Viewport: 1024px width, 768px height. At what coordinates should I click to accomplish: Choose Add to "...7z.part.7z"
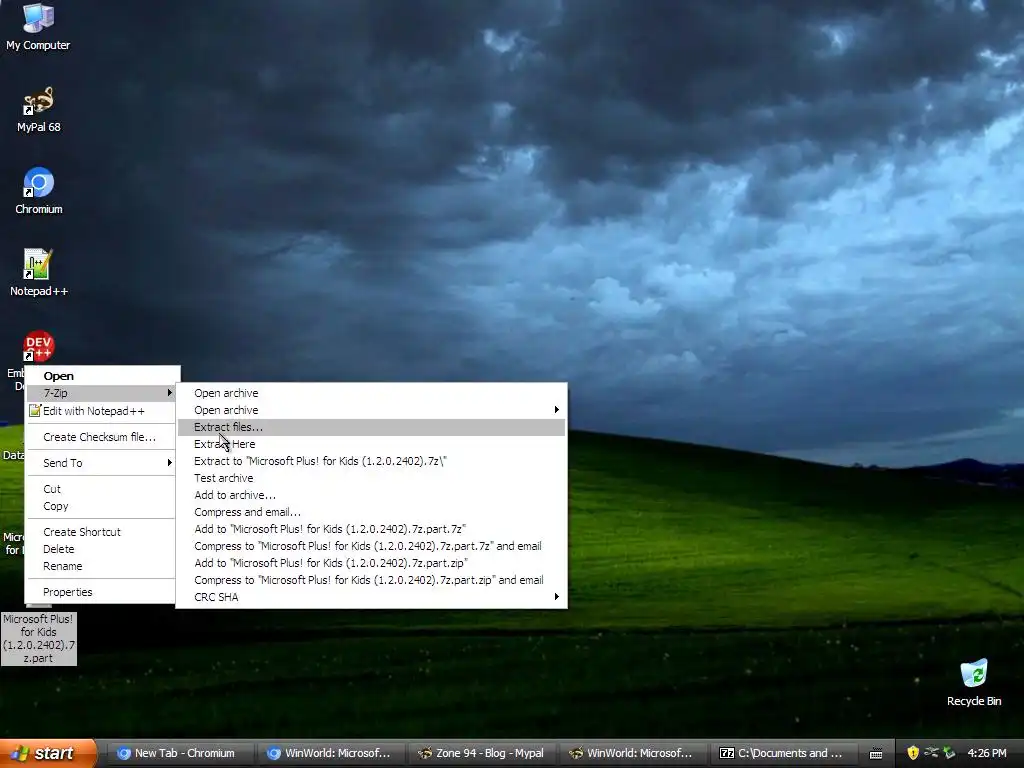coord(371,528)
